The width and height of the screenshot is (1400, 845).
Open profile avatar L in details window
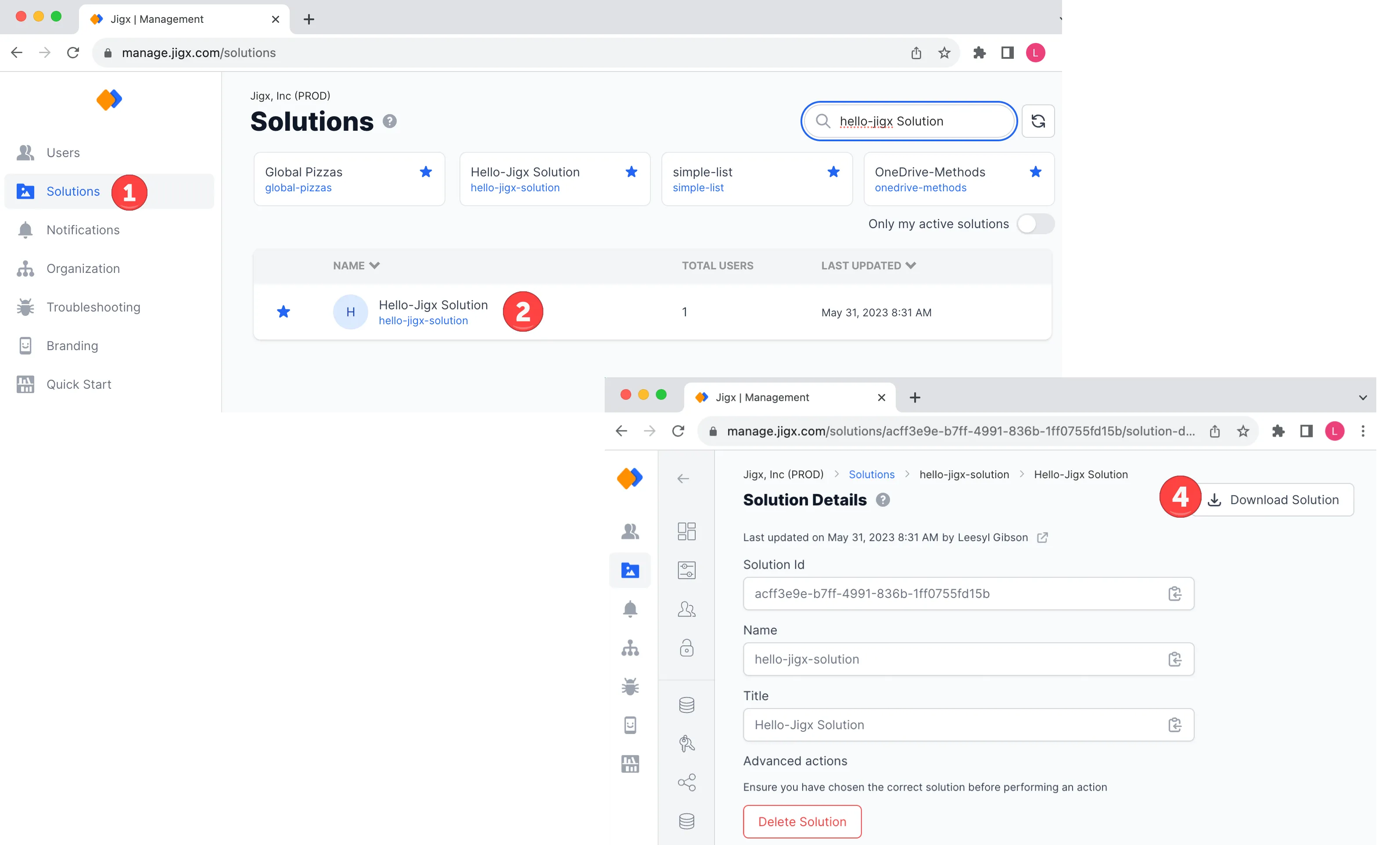(1335, 431)
